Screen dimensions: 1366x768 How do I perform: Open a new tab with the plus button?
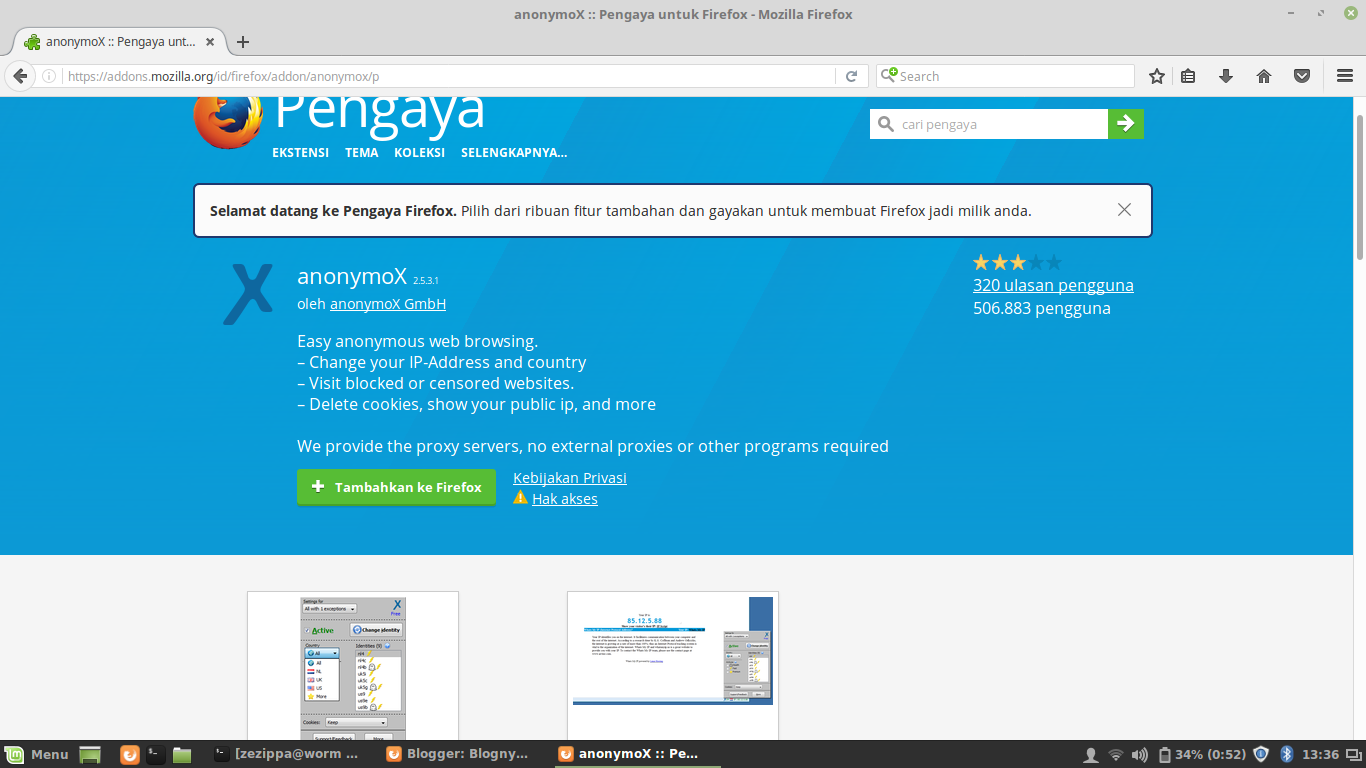coord(242,42)
